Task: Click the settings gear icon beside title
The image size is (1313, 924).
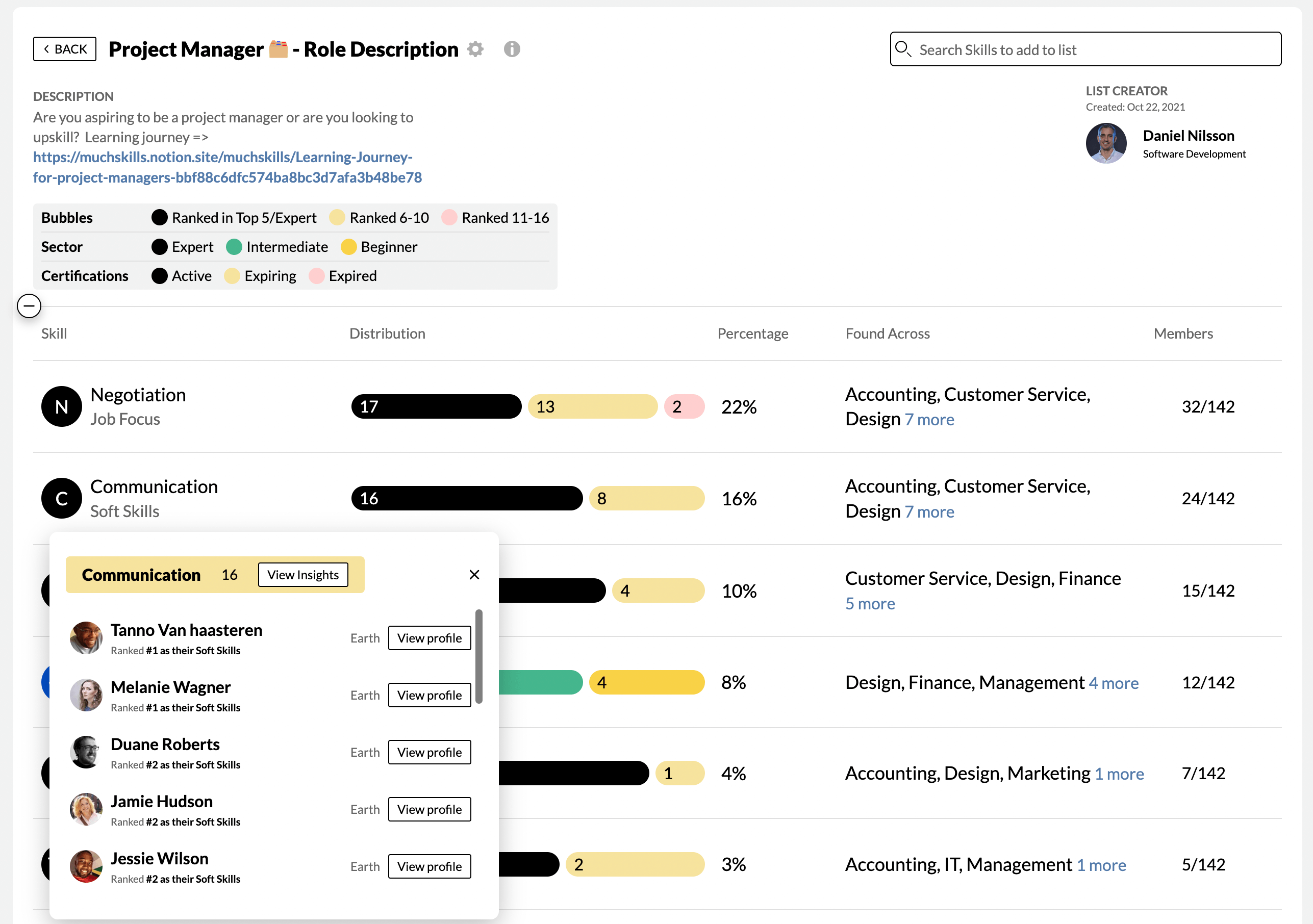Action: [475, 49]
